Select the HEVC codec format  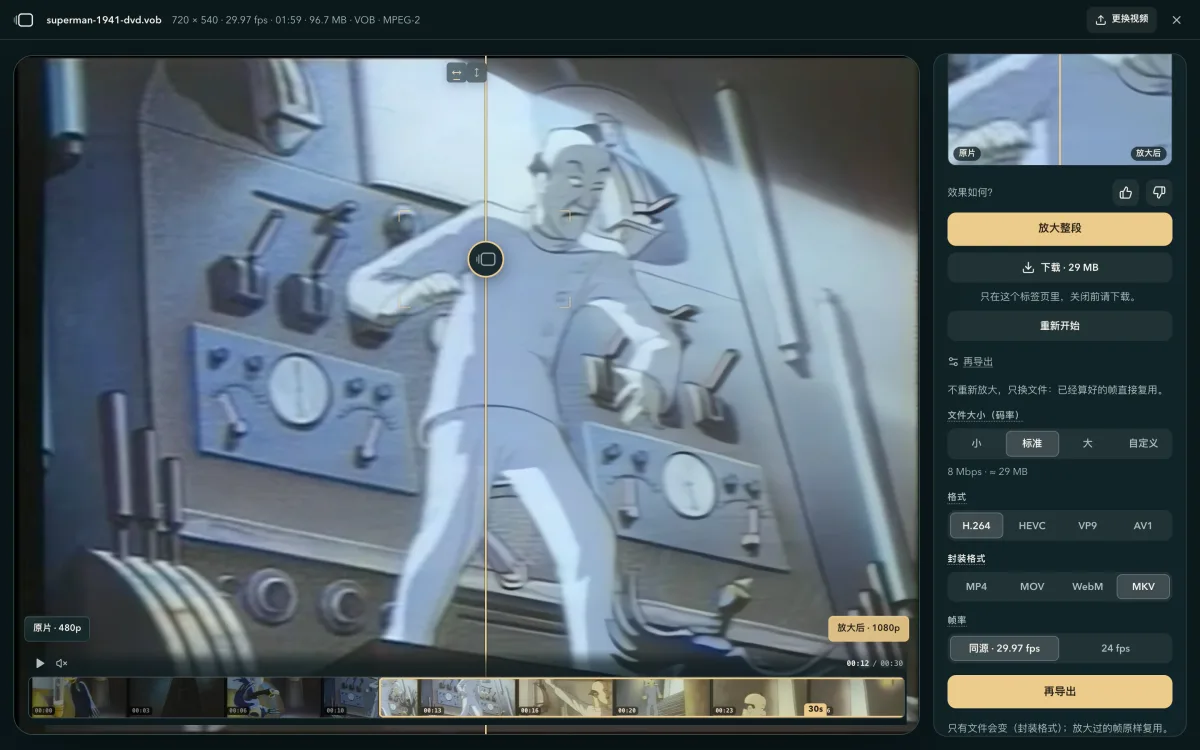[1032, 525]
